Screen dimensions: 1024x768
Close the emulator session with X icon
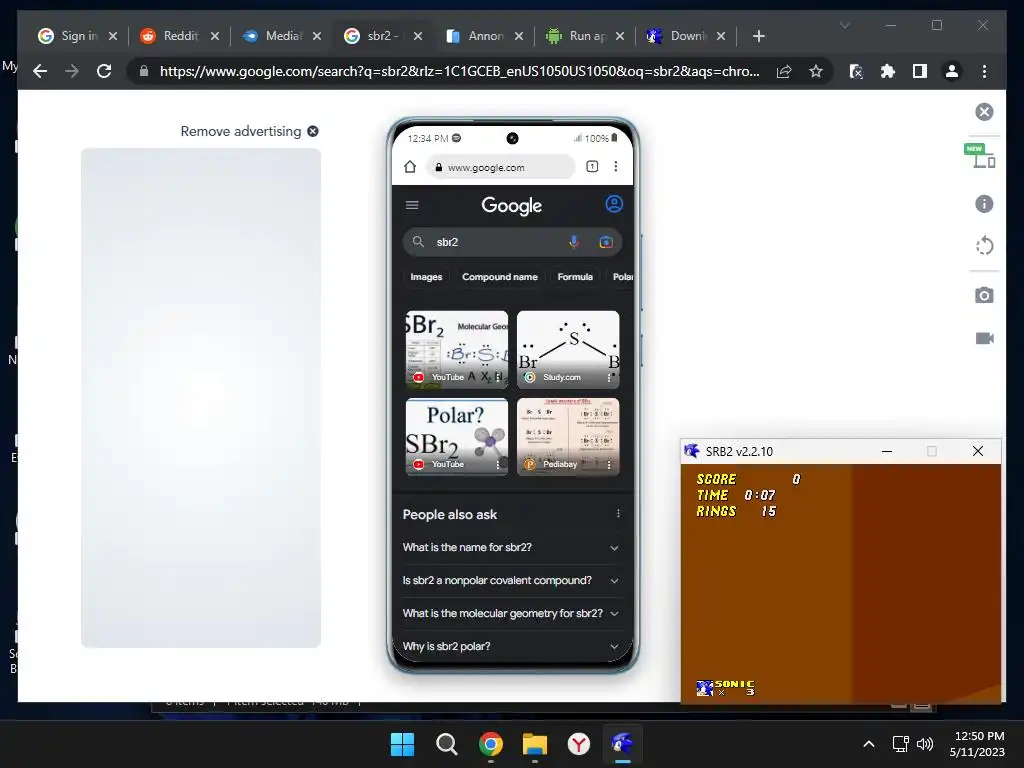(984, 112)
